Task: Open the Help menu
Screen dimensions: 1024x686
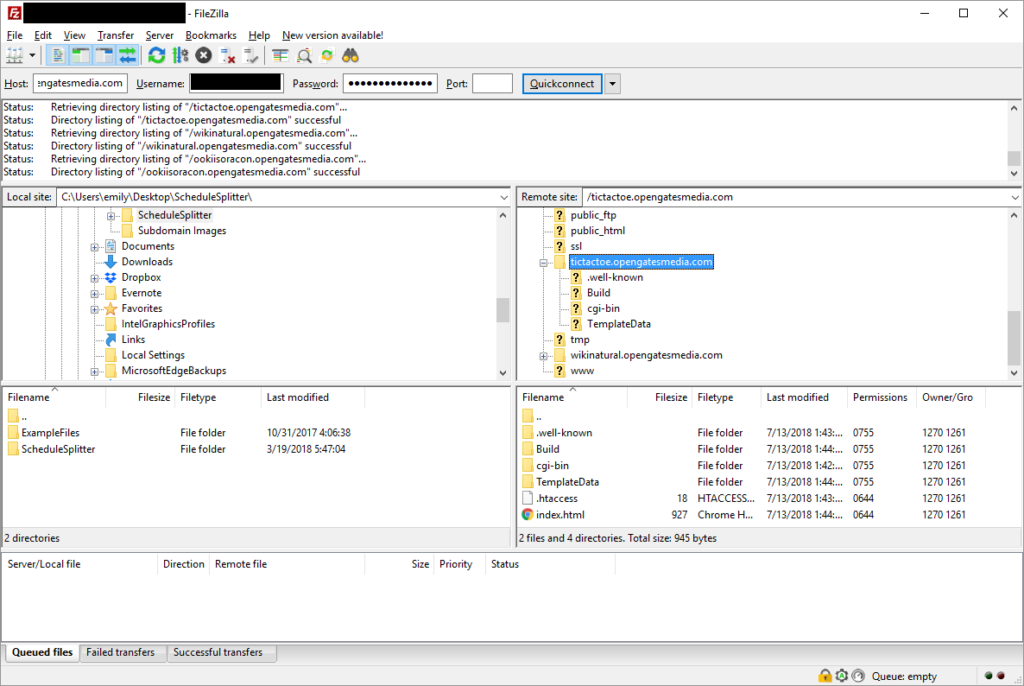Action: point(259,35)
